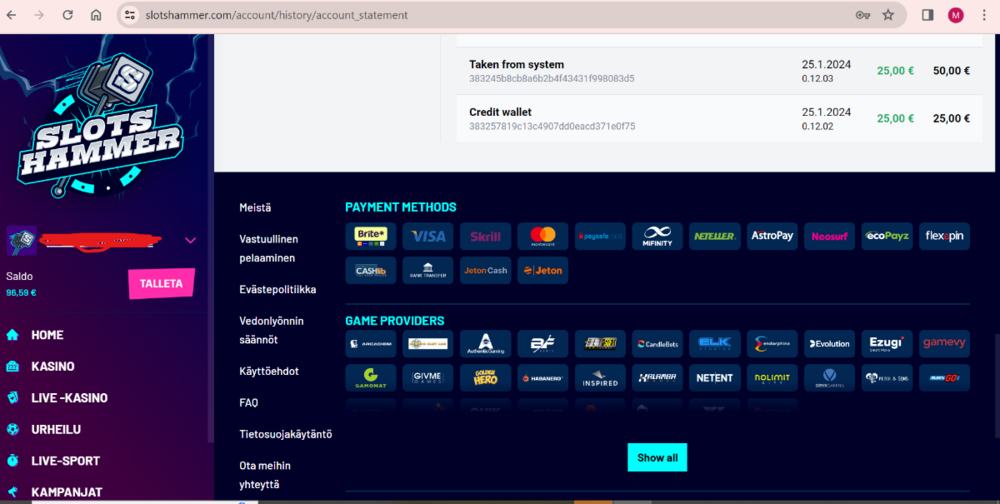Image resolution: width=1000 pixels, height=504 pixels.
Task: Click the ecoPayz payment logo
Action: coord(887,236)
